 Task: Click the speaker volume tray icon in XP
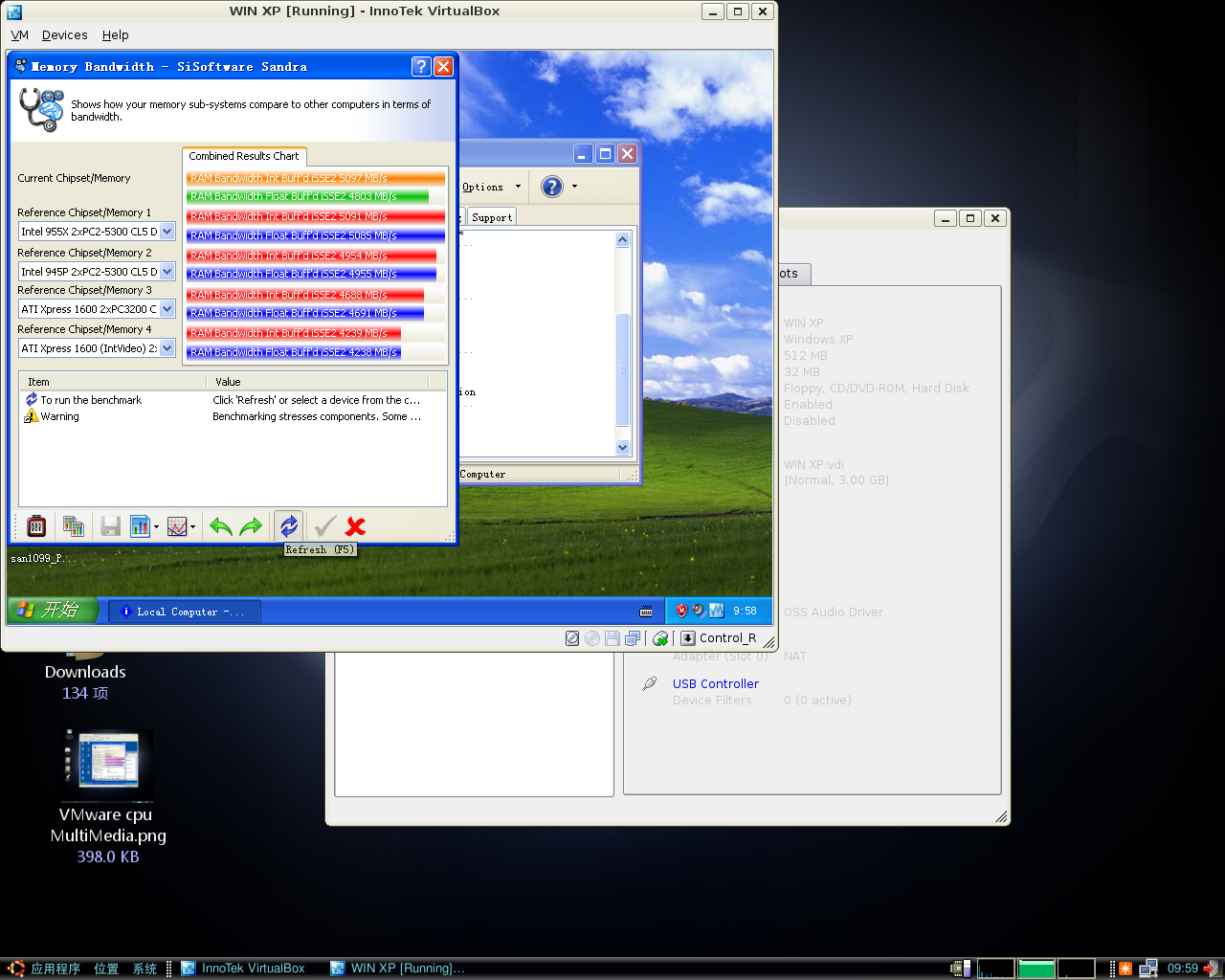[699, 611]
